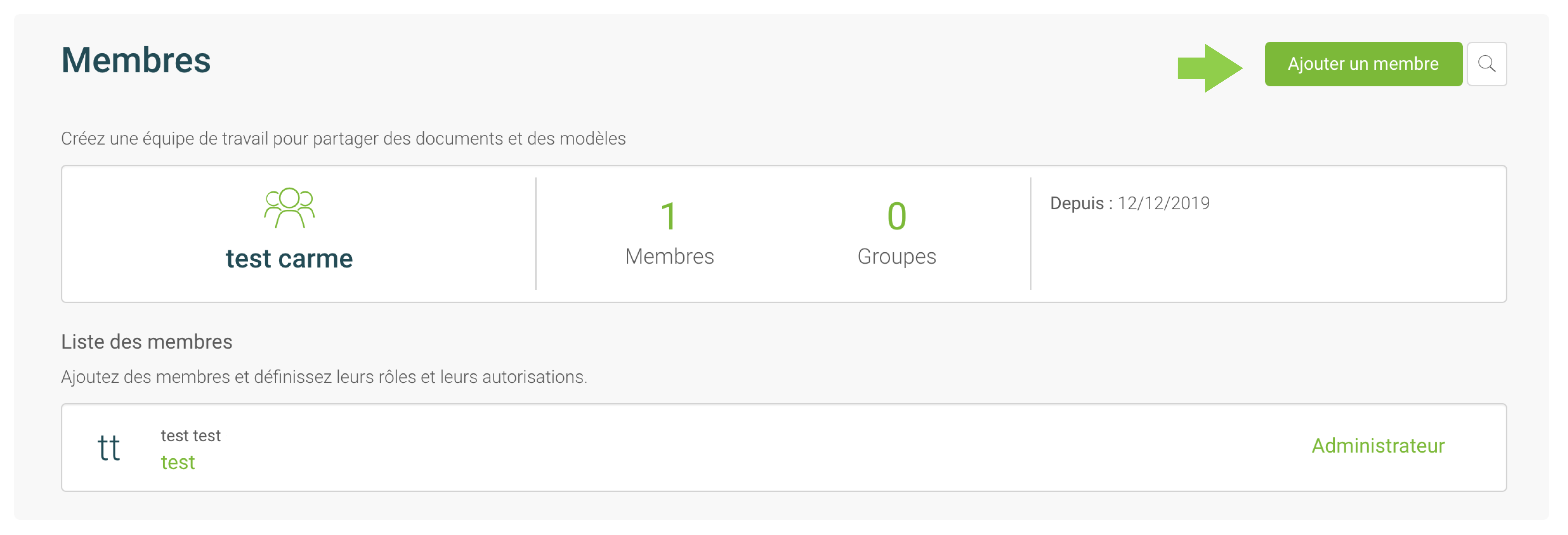Select the tt avatar initials

[109, 448]
